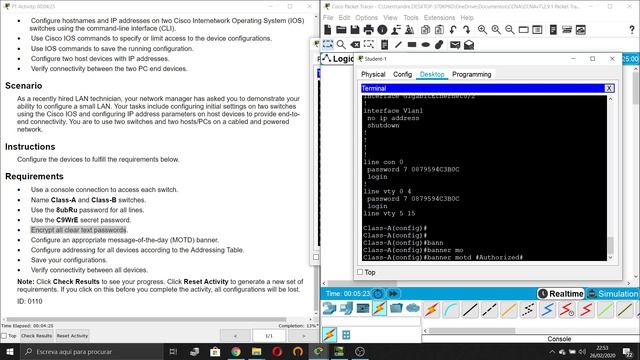Choose the Draw Ellipse tool

(426, 44)
